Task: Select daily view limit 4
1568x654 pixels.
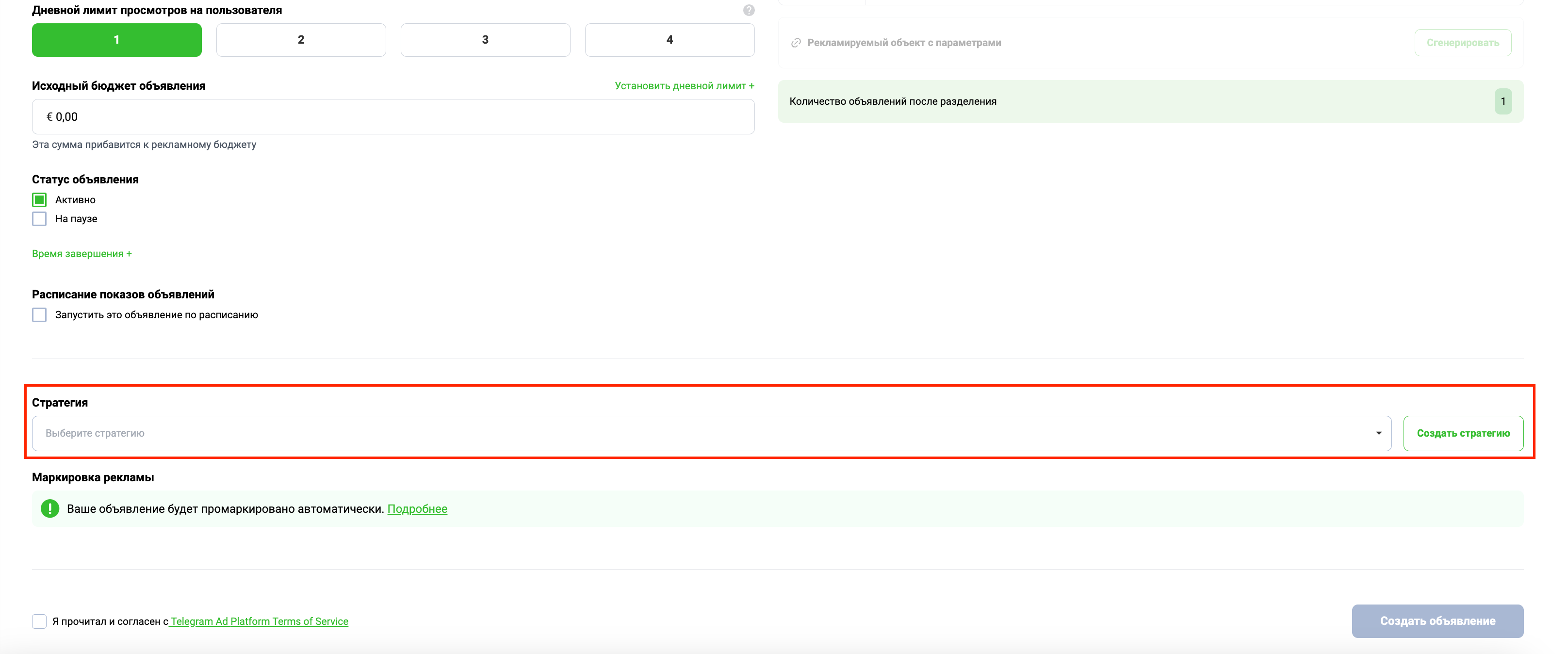Action: click(670, 40)
